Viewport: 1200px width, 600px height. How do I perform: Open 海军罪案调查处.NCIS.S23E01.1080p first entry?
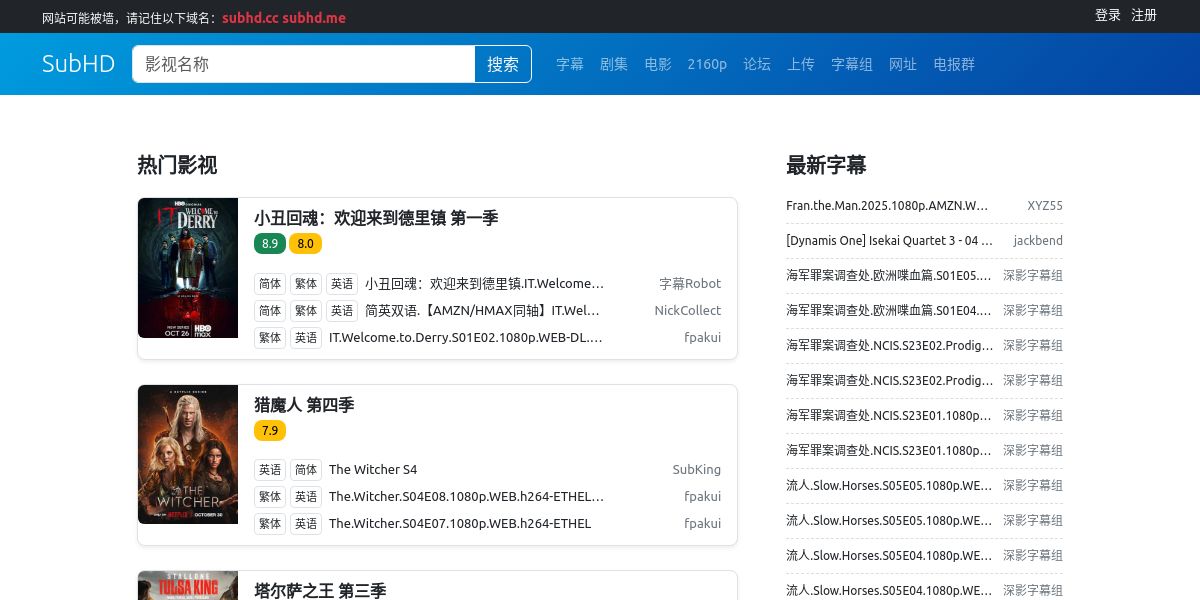tap(890, 416)
